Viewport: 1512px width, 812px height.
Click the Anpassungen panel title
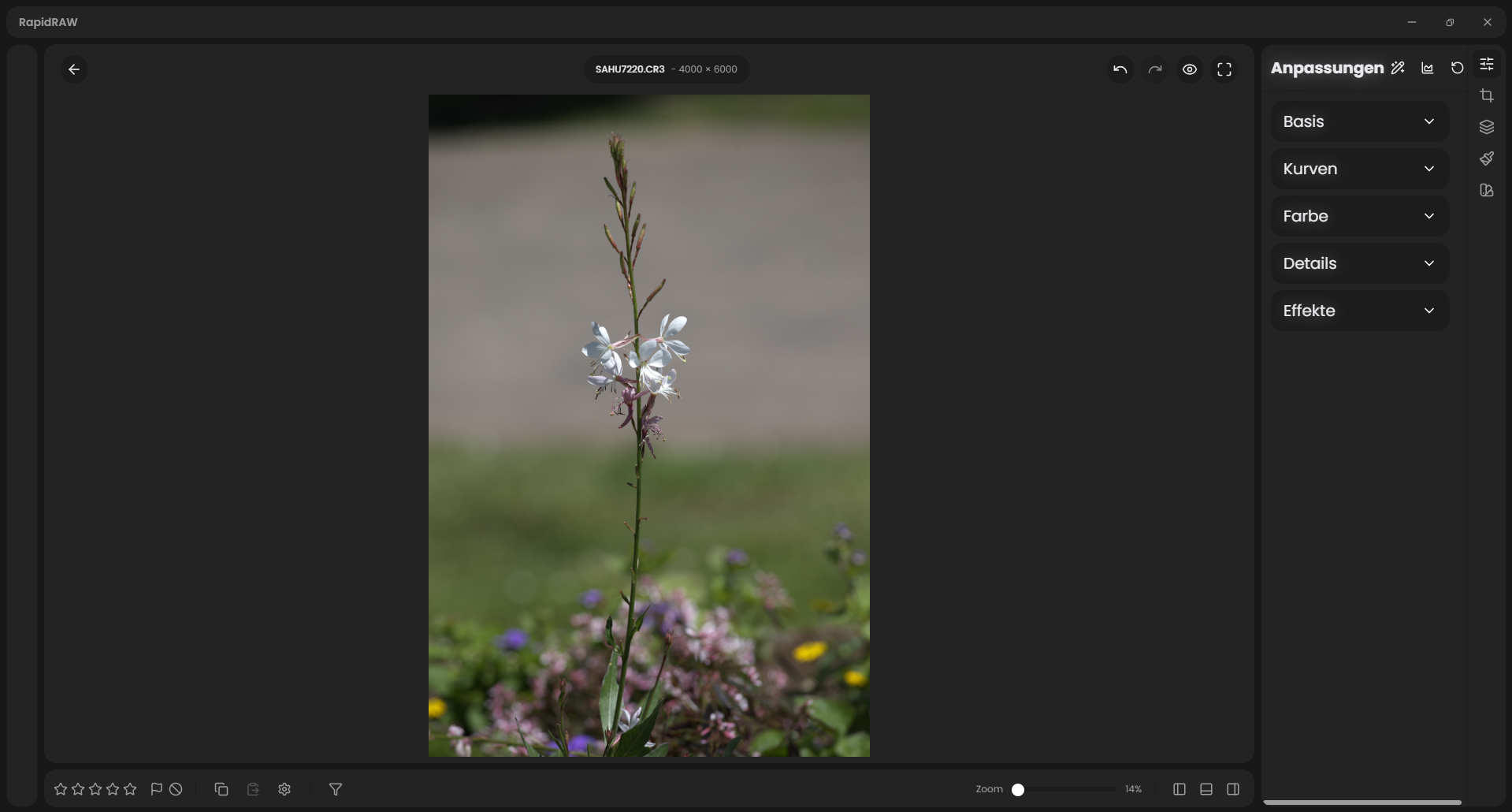tap(1327, 68)
